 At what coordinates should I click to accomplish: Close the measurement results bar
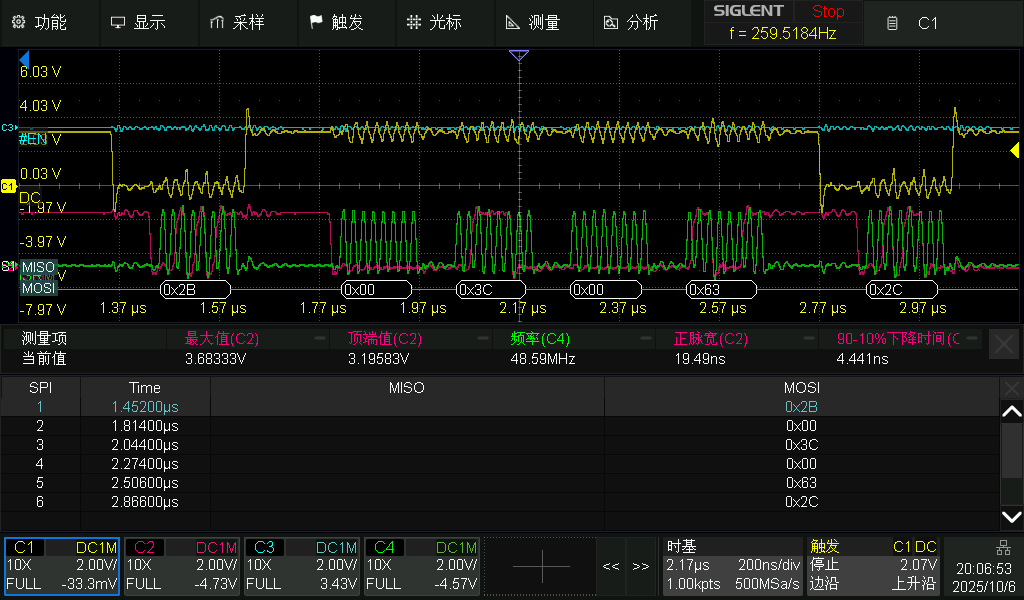point(1004,345)
